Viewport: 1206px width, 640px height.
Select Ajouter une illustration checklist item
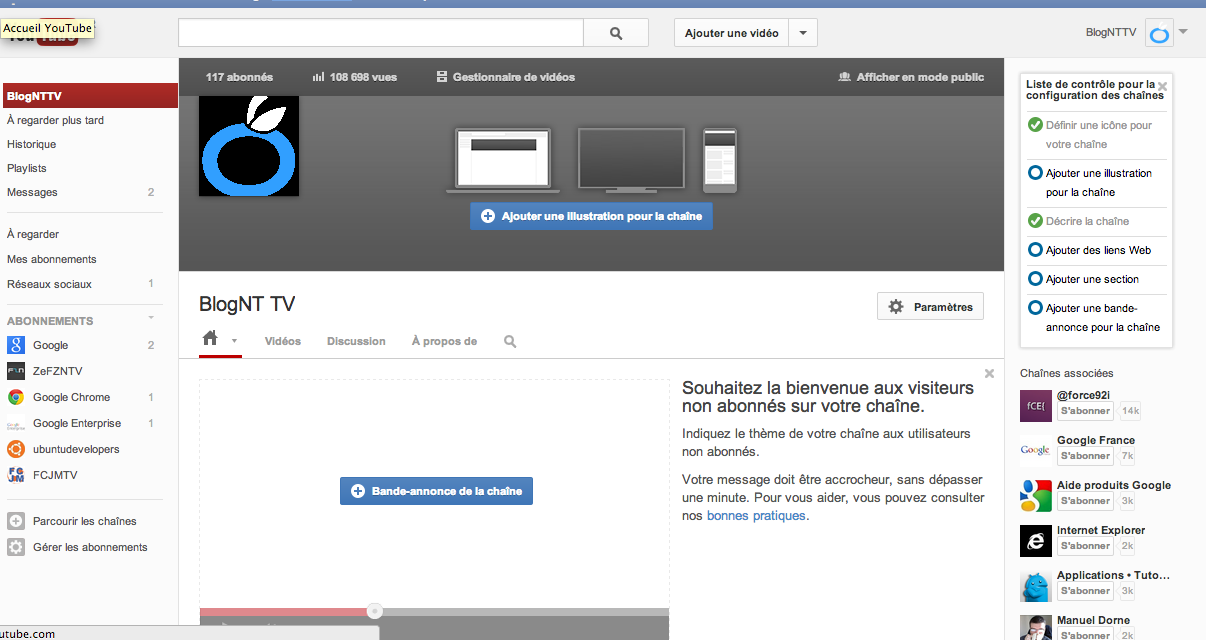point(1098,182)
